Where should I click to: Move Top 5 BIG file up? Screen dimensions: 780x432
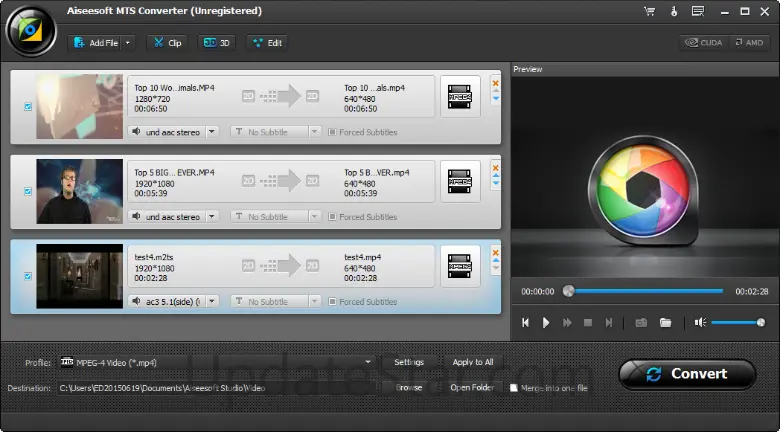click(x=495, y=175)
